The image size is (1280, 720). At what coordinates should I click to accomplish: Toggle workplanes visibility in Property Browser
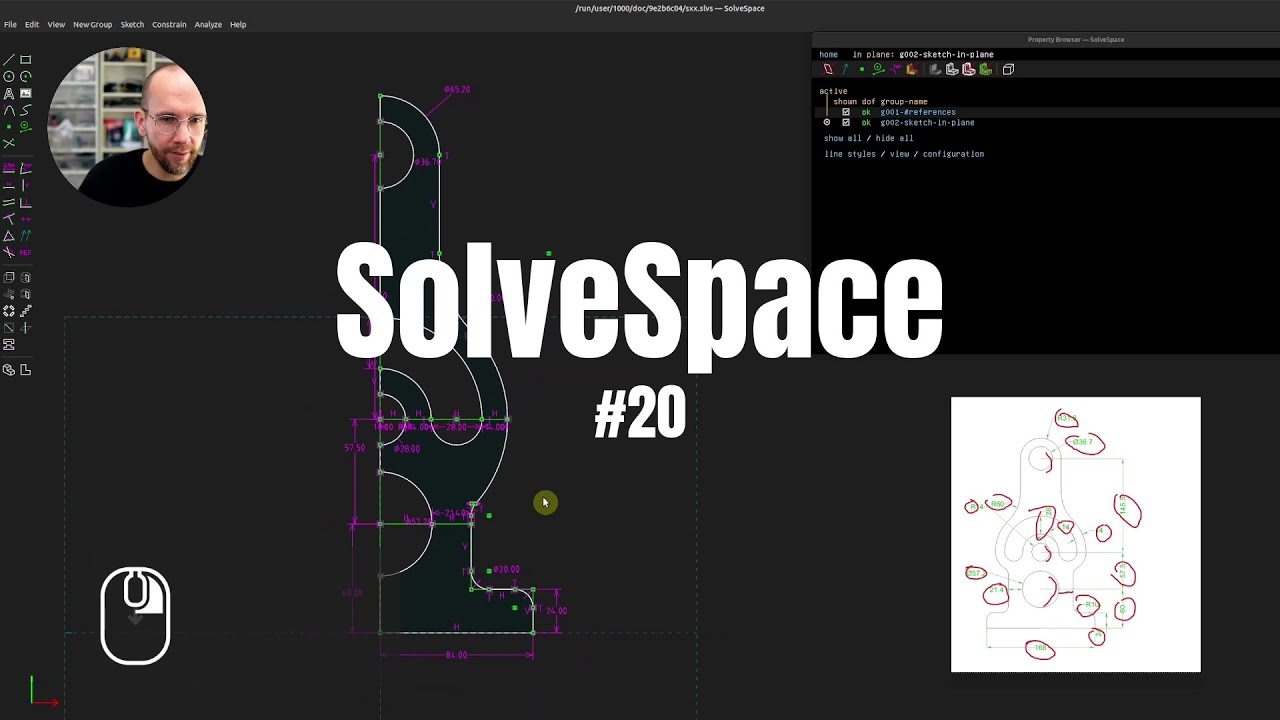click(x=828, y=69)
